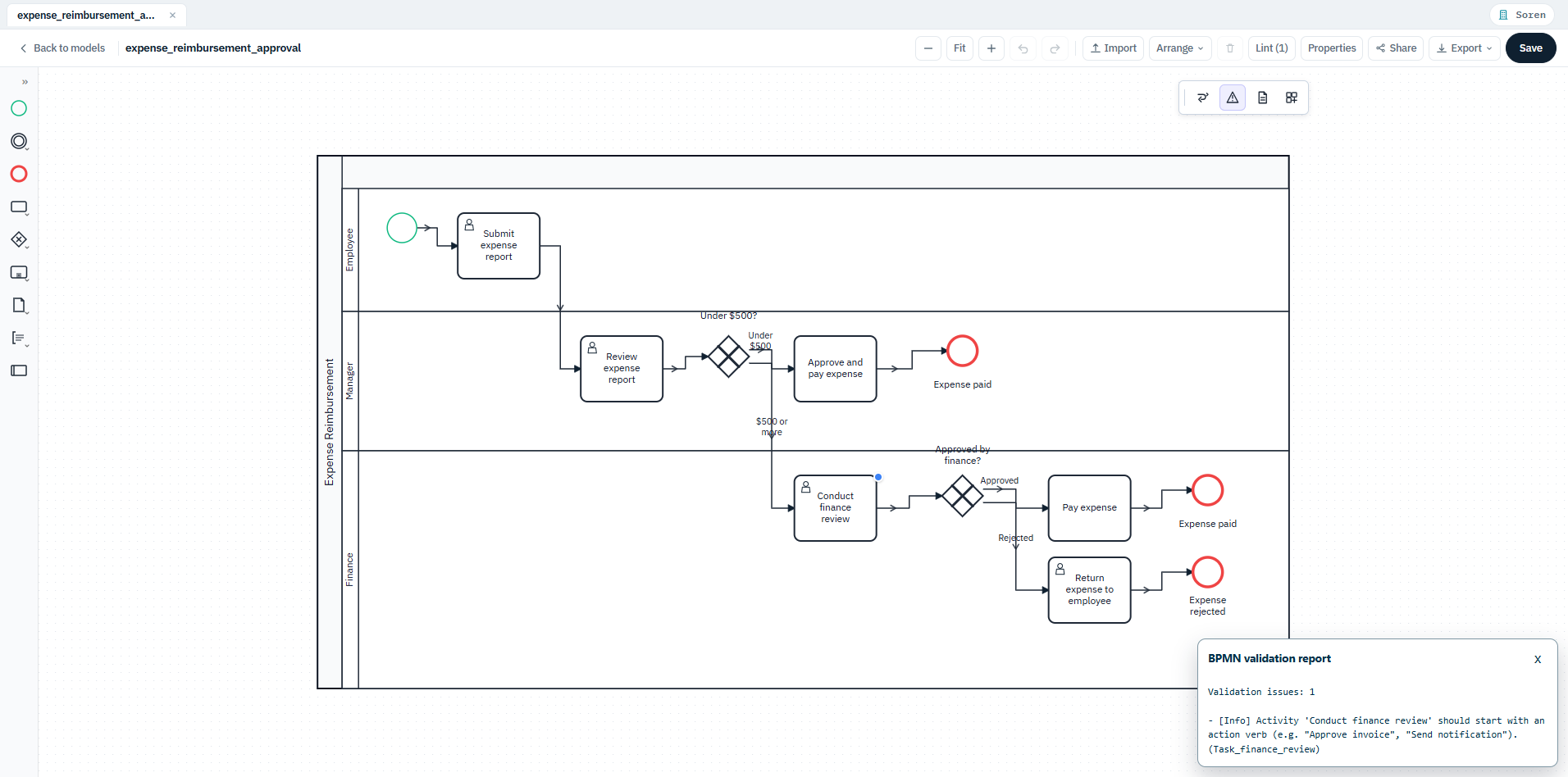The height and width of the screenshot is (777, 1568).
Task: Click the Finance lane label
Action: 349,570
